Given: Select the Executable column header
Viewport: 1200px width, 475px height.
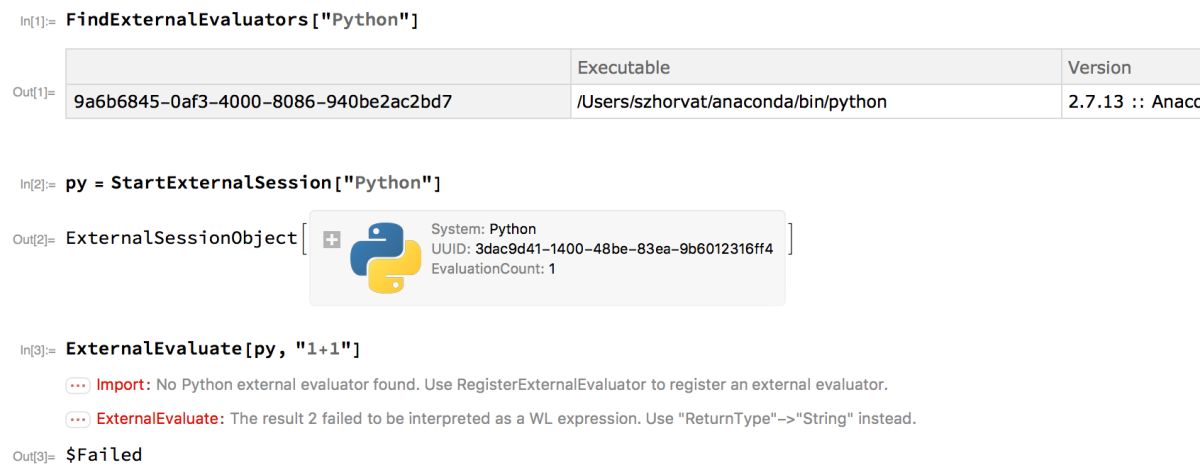Looking at the screenshot, I should 623,68.
